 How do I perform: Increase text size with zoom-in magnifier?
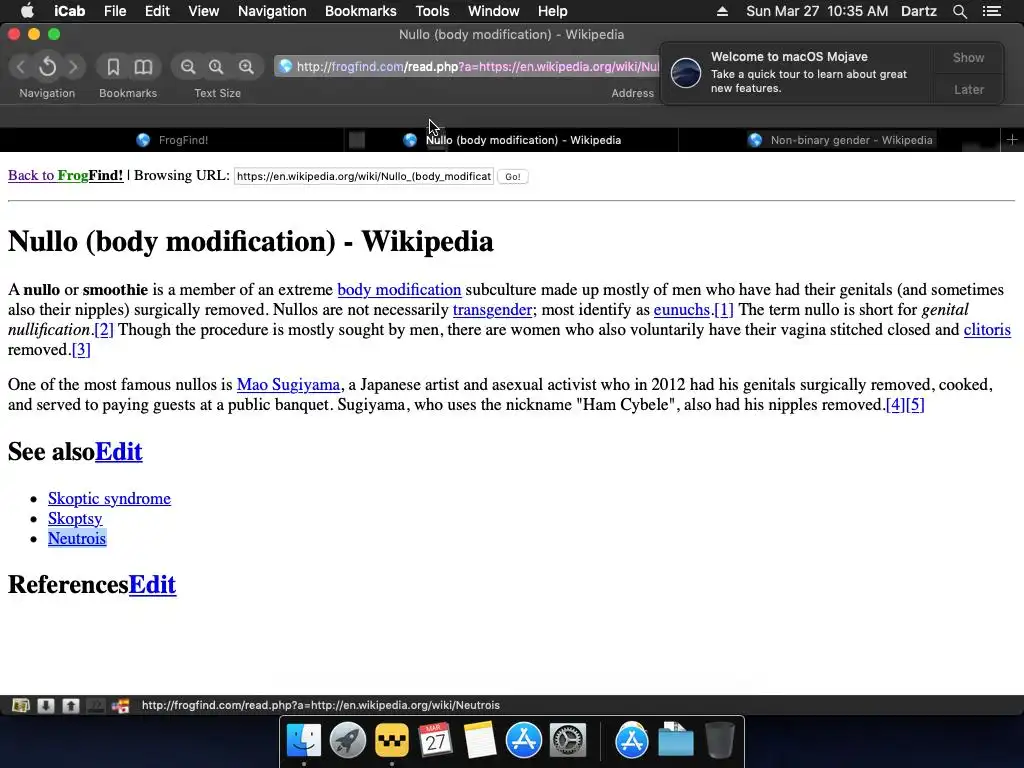point(246,67)
